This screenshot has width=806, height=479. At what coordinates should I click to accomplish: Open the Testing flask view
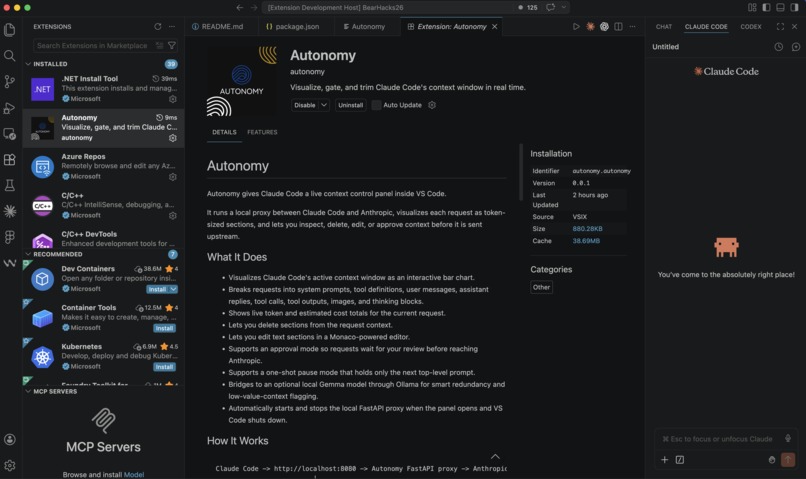click(x=10, y=186)
